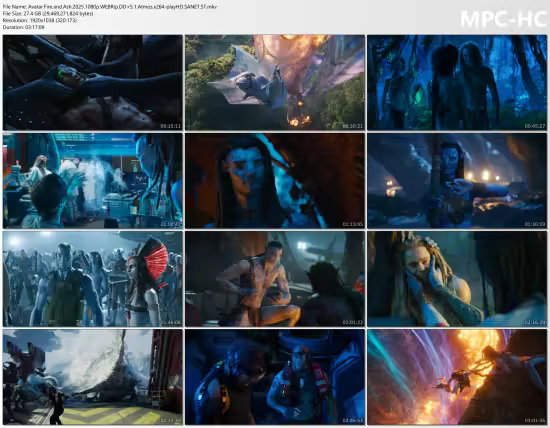Click the 01:15:05 timestamp label
550x428 pixels.
pos(353,224)
